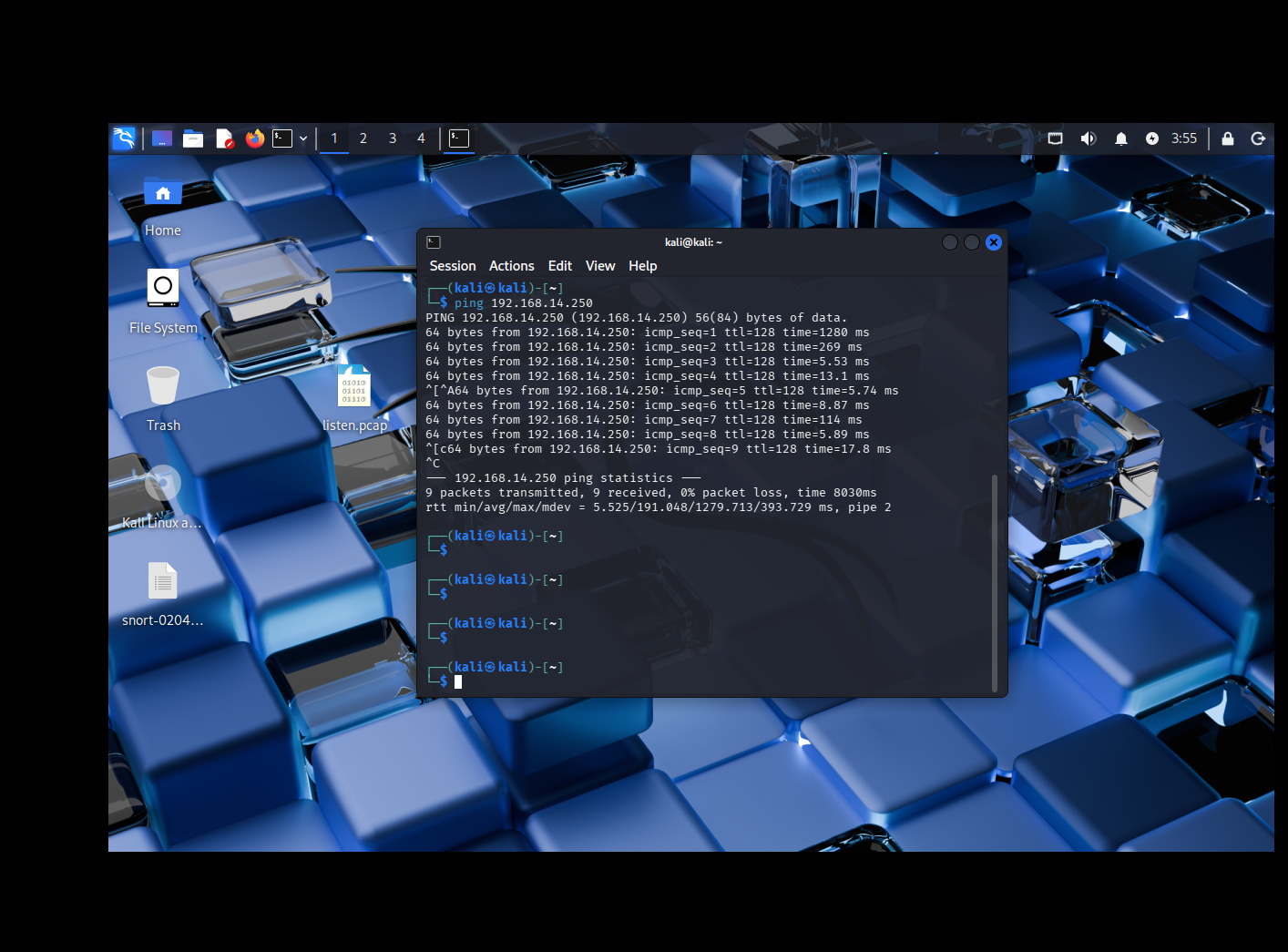
Task: Open the notifications bell icon
Action: click(x=1121, y=138)
